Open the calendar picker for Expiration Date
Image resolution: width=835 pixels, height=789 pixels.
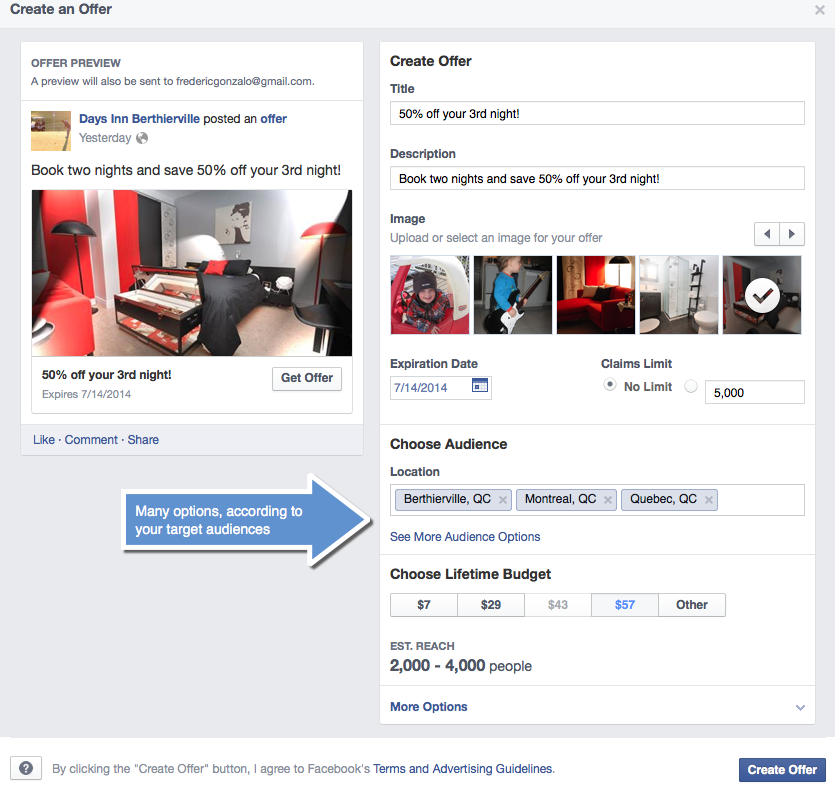coord(480,385)
